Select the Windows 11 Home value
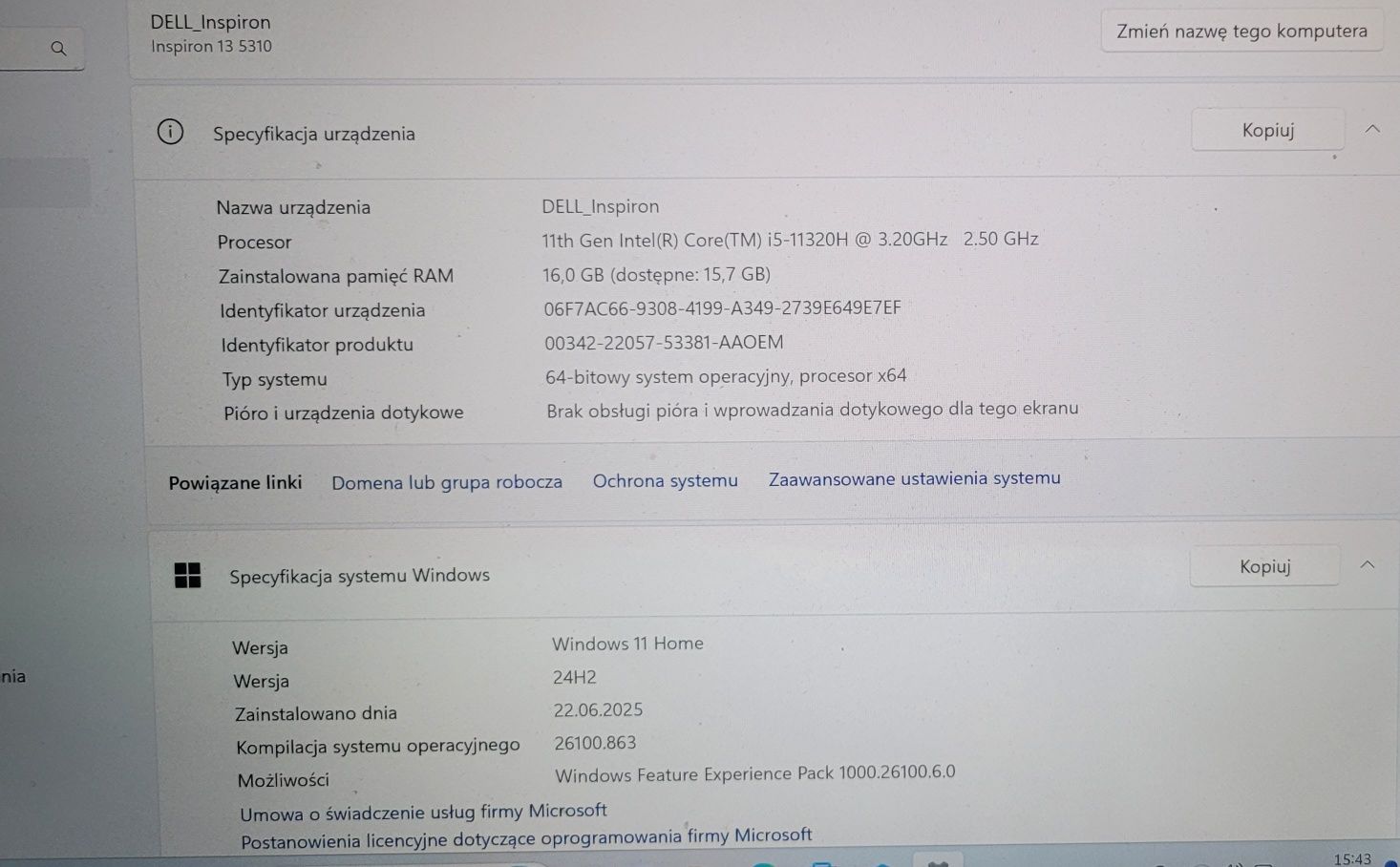Viewport: 1400px width, 867px height. click(x=627, y=644)
